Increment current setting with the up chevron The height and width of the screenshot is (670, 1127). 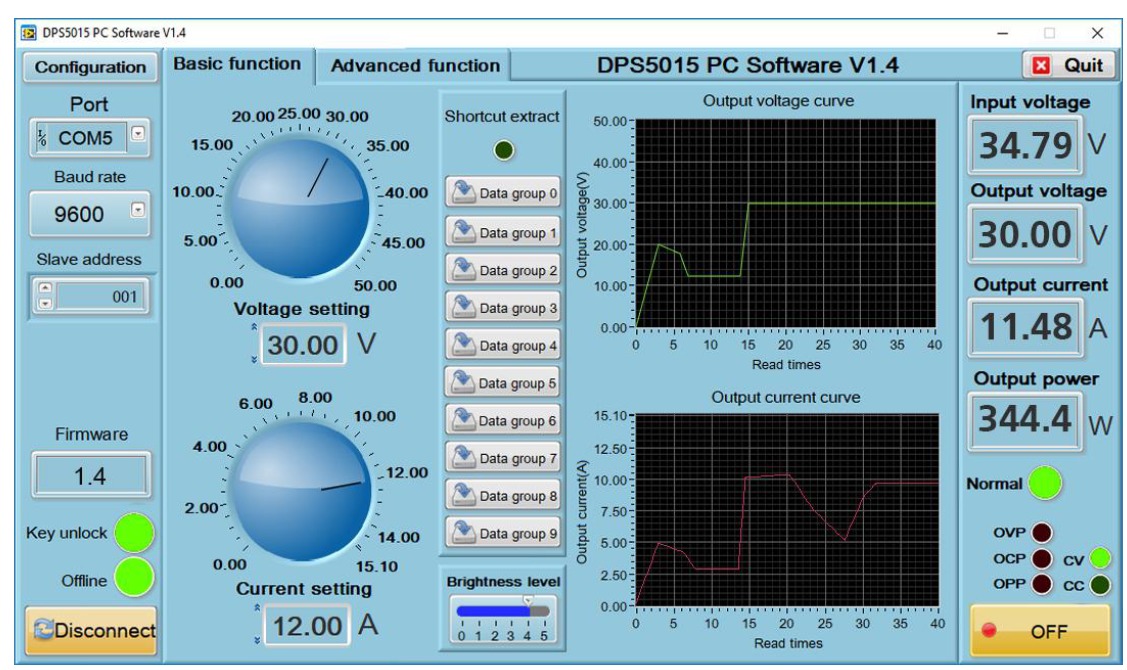tap(257, 608)
